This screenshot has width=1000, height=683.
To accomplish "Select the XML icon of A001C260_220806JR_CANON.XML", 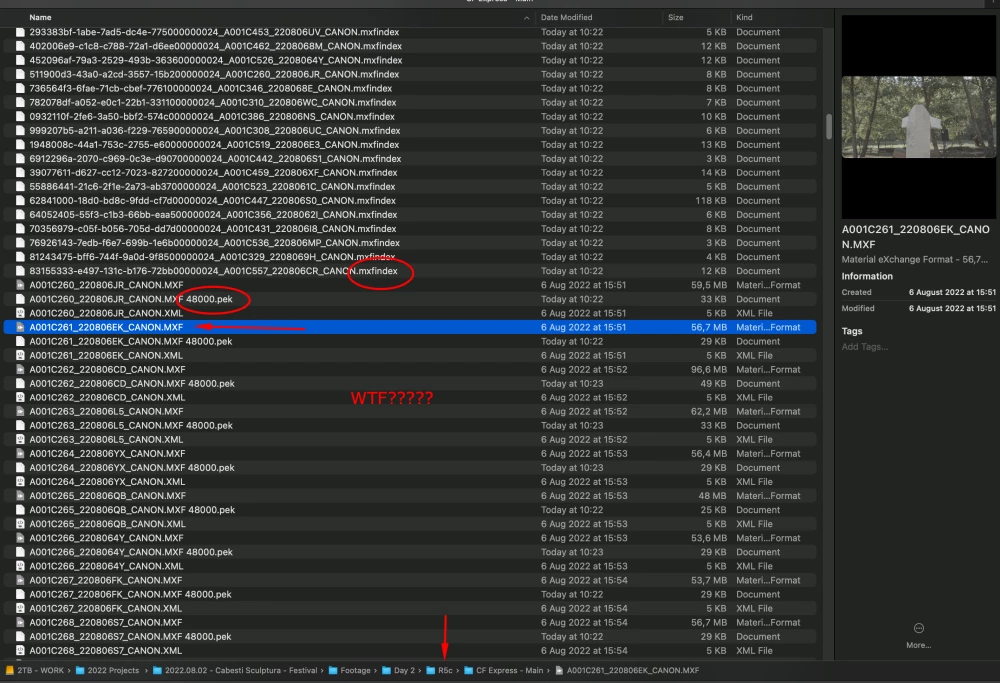I will click(x=20, y=313).
